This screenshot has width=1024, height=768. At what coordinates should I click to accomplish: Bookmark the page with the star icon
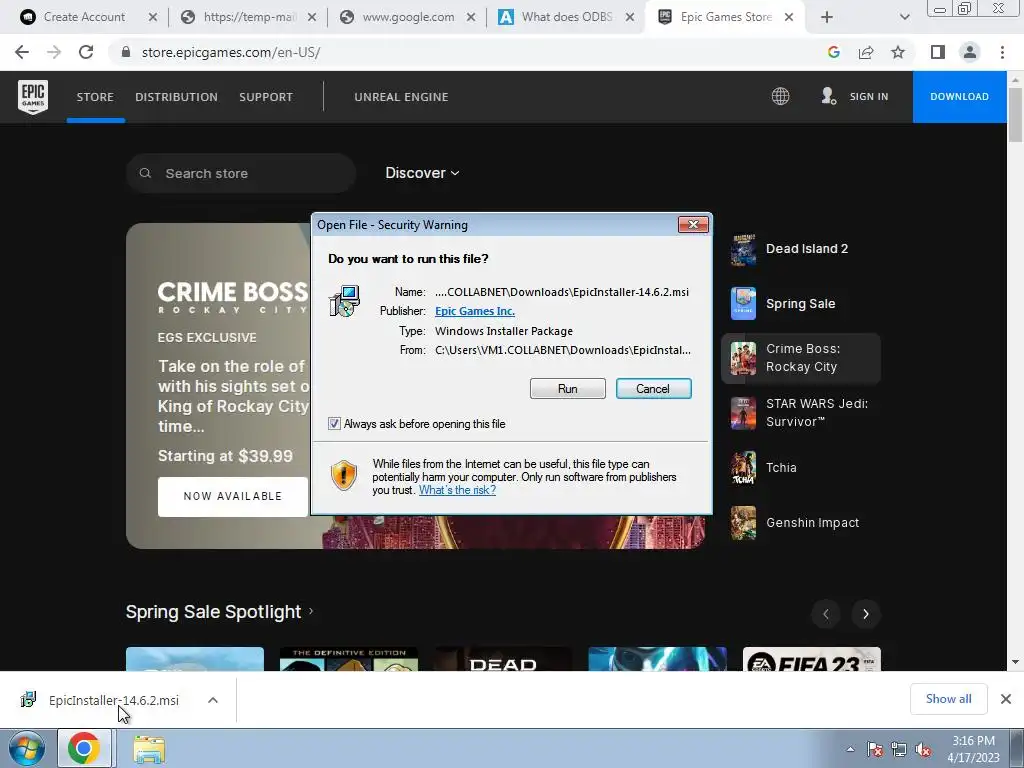[898, 52]
